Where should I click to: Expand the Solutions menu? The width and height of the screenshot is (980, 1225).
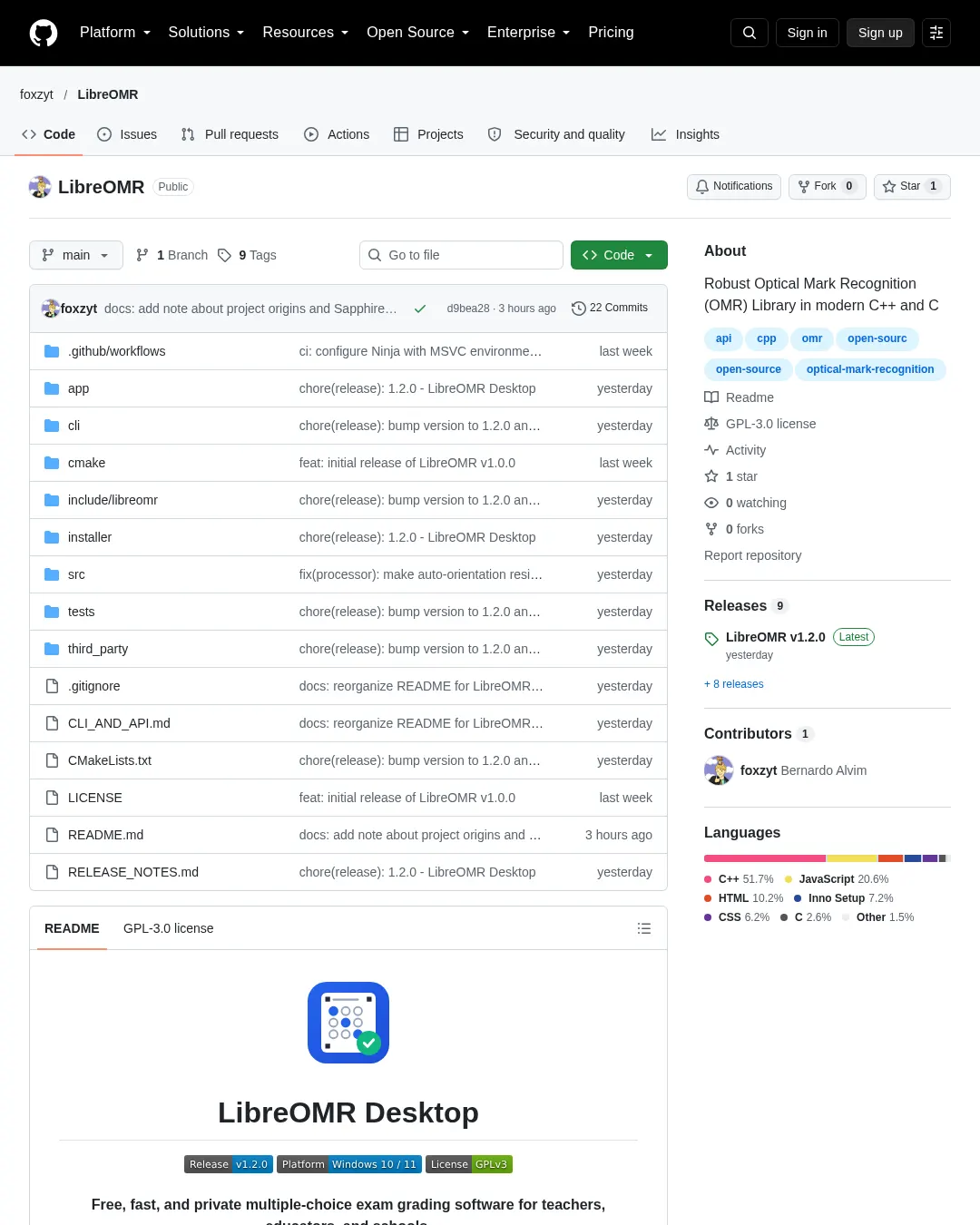point(206,33)
